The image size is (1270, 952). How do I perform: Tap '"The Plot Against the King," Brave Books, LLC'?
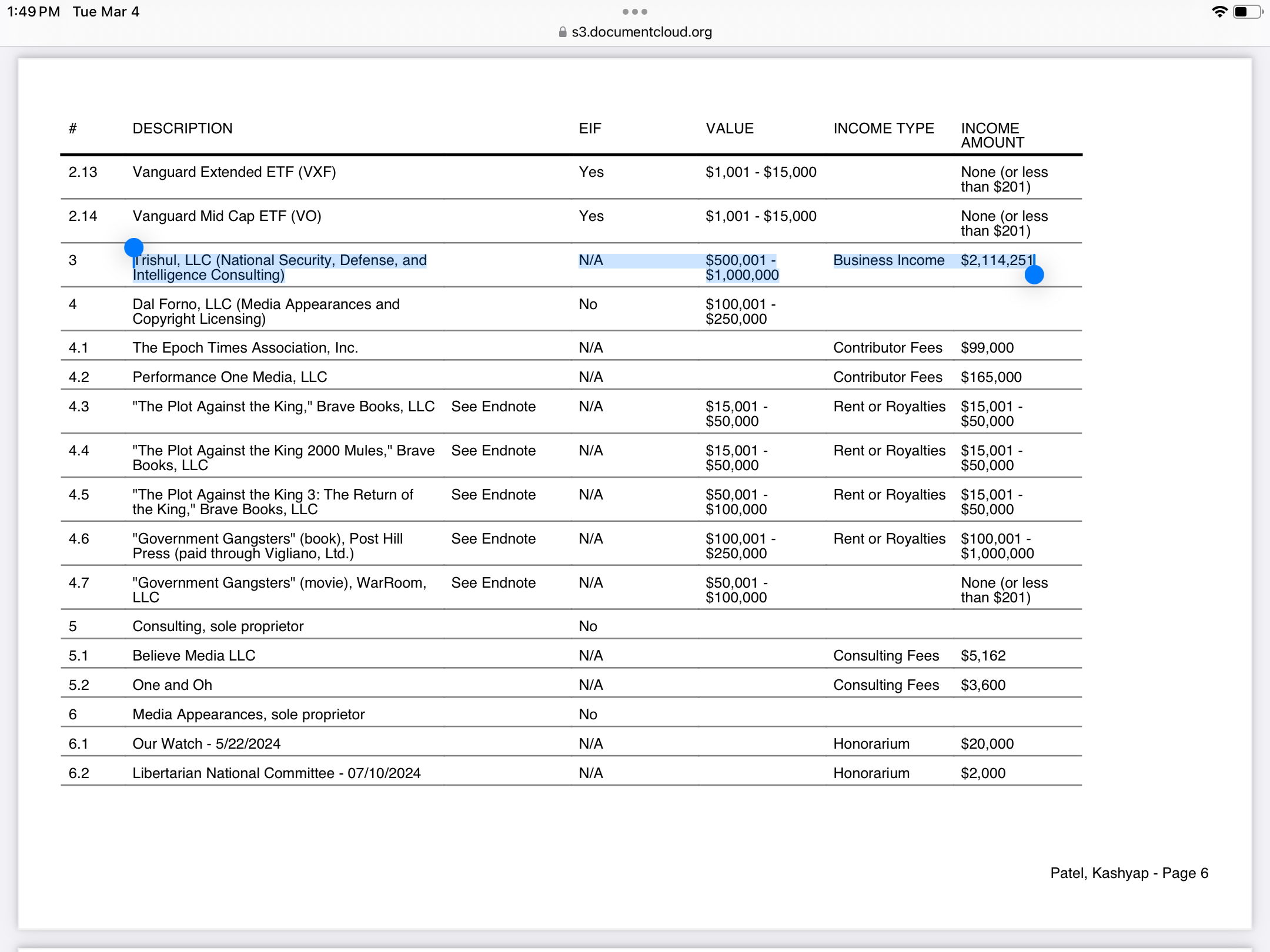click(x=283, y=407)
